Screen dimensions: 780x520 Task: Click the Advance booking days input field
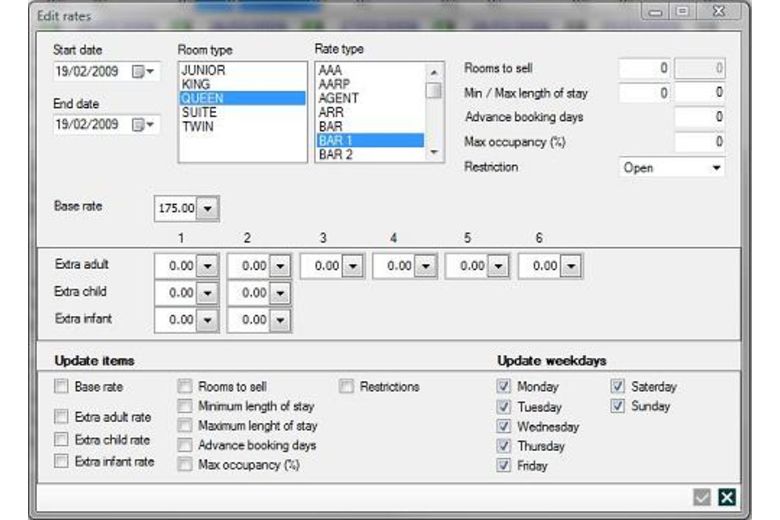click(x=698, y=118)
